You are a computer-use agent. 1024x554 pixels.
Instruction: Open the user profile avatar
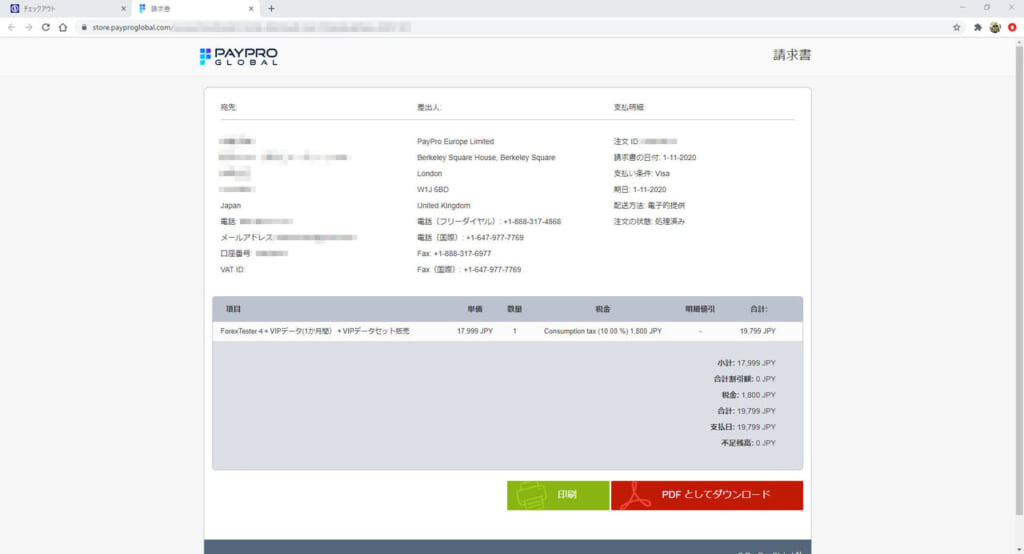[x=995, y=27]
